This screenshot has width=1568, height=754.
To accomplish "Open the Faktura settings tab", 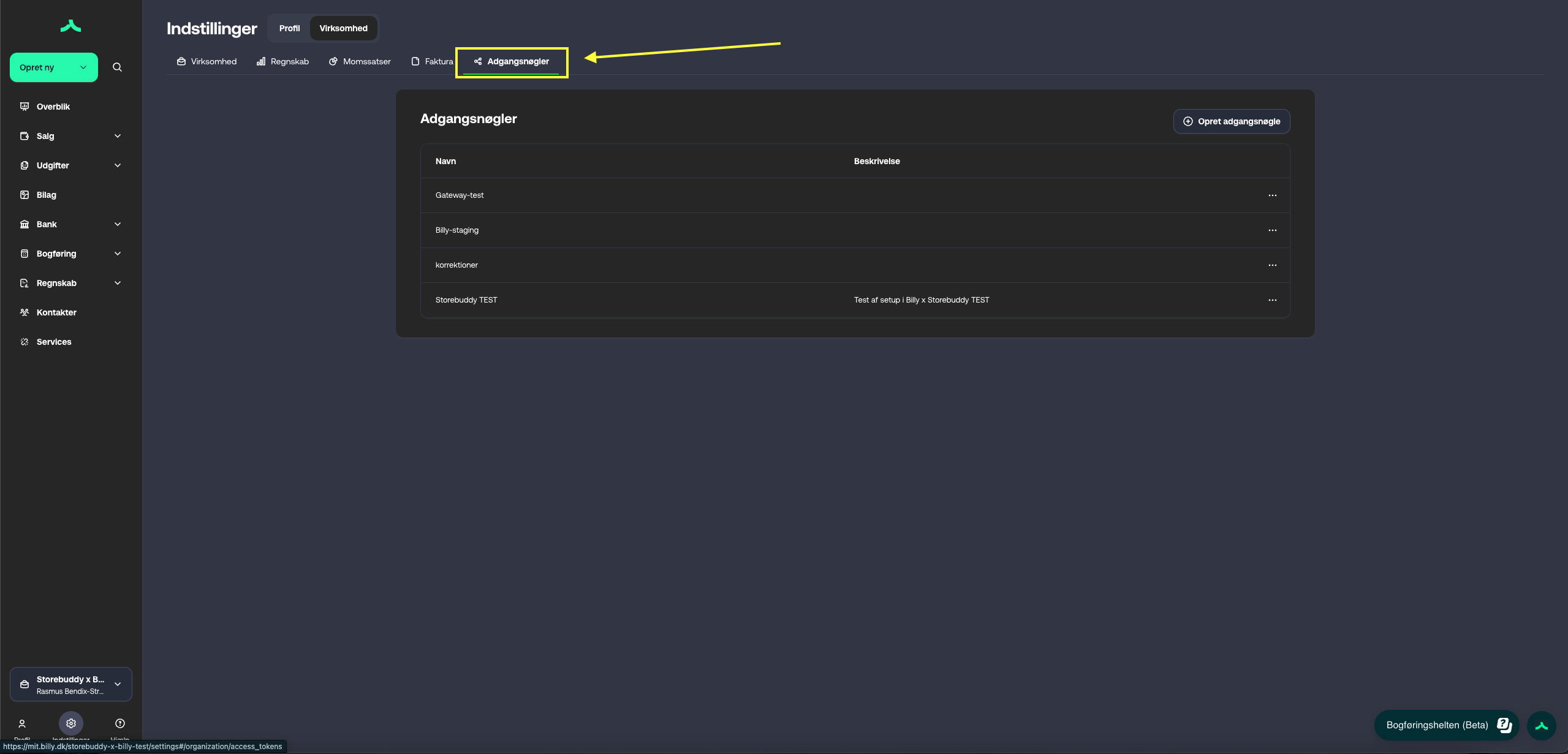I will point(433,61).
